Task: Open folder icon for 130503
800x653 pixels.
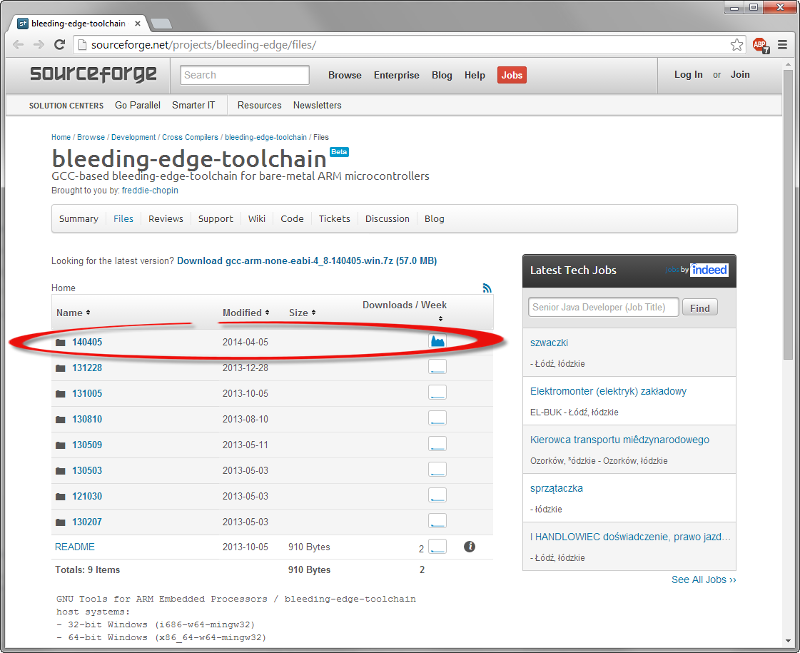Action: [x=61, y=471]
